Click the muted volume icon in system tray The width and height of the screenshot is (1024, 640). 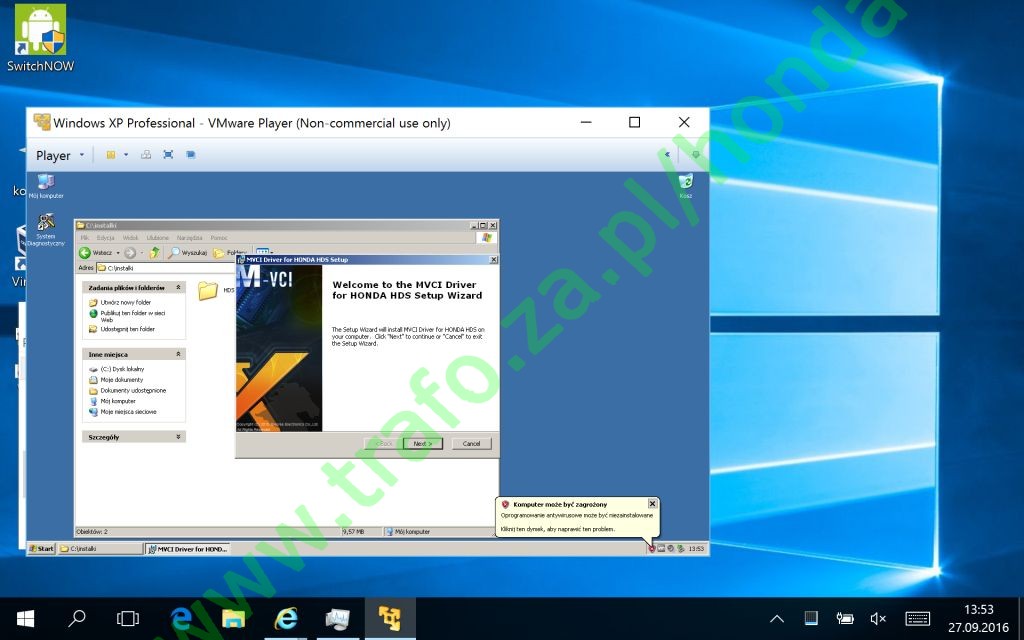pos(878,618)
